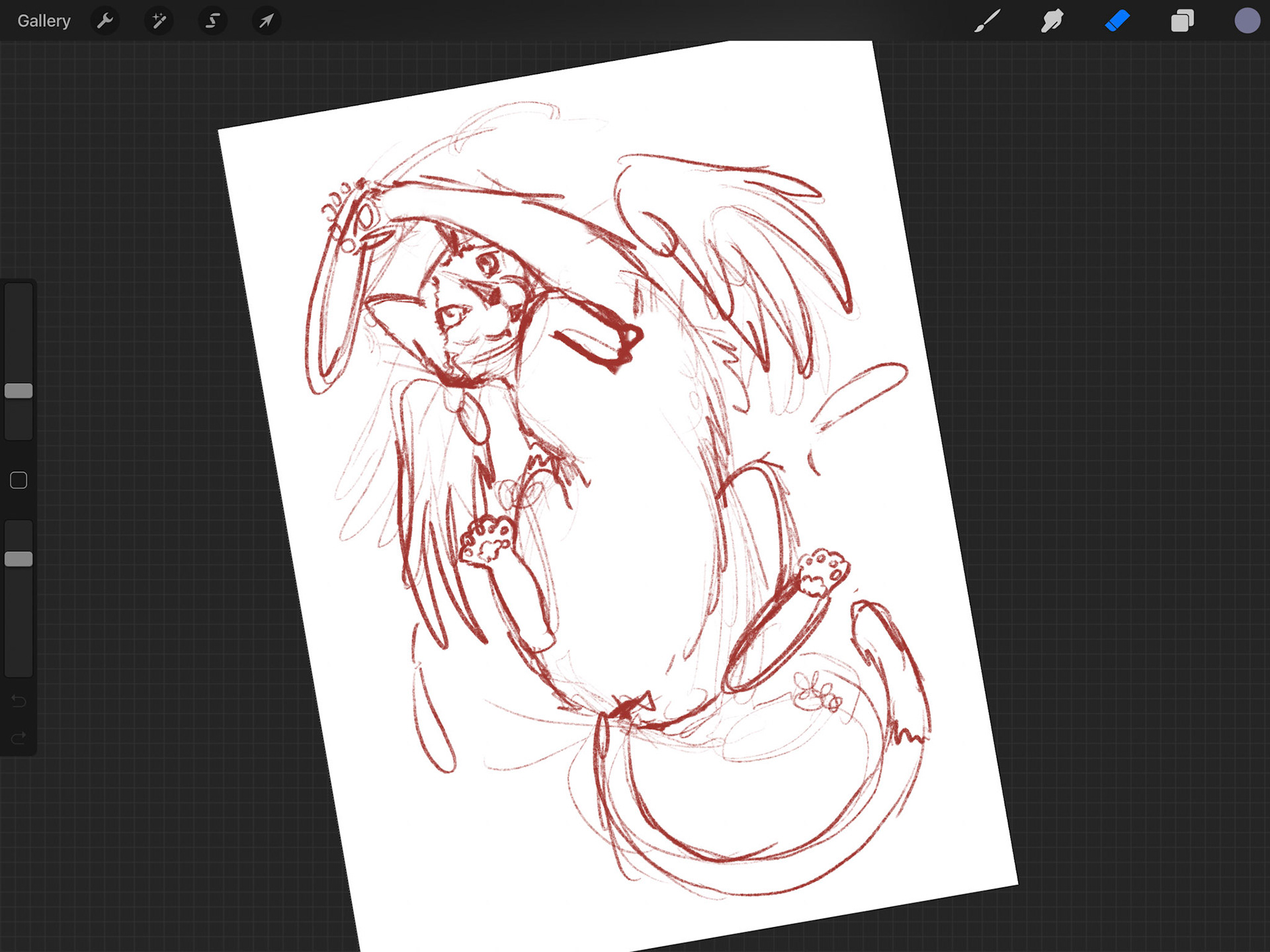Image resolution: width=1270 pixels, height=952 pixels.
Task: Click the opacity slider handle
Action: tap(19, 559)
